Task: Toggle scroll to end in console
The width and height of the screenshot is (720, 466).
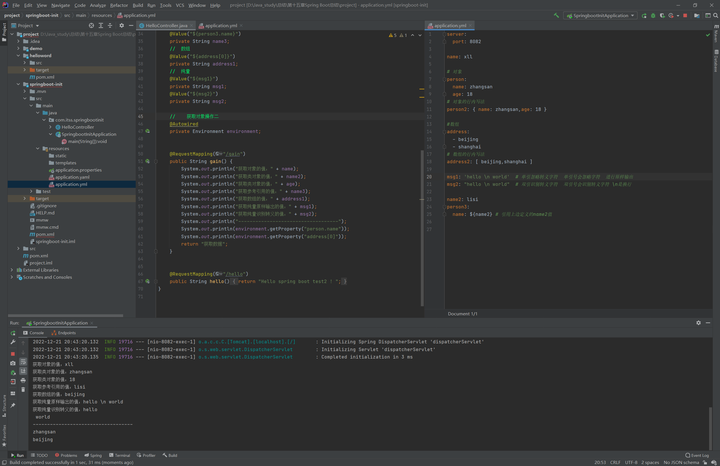Action: click(x=23, y=371)
